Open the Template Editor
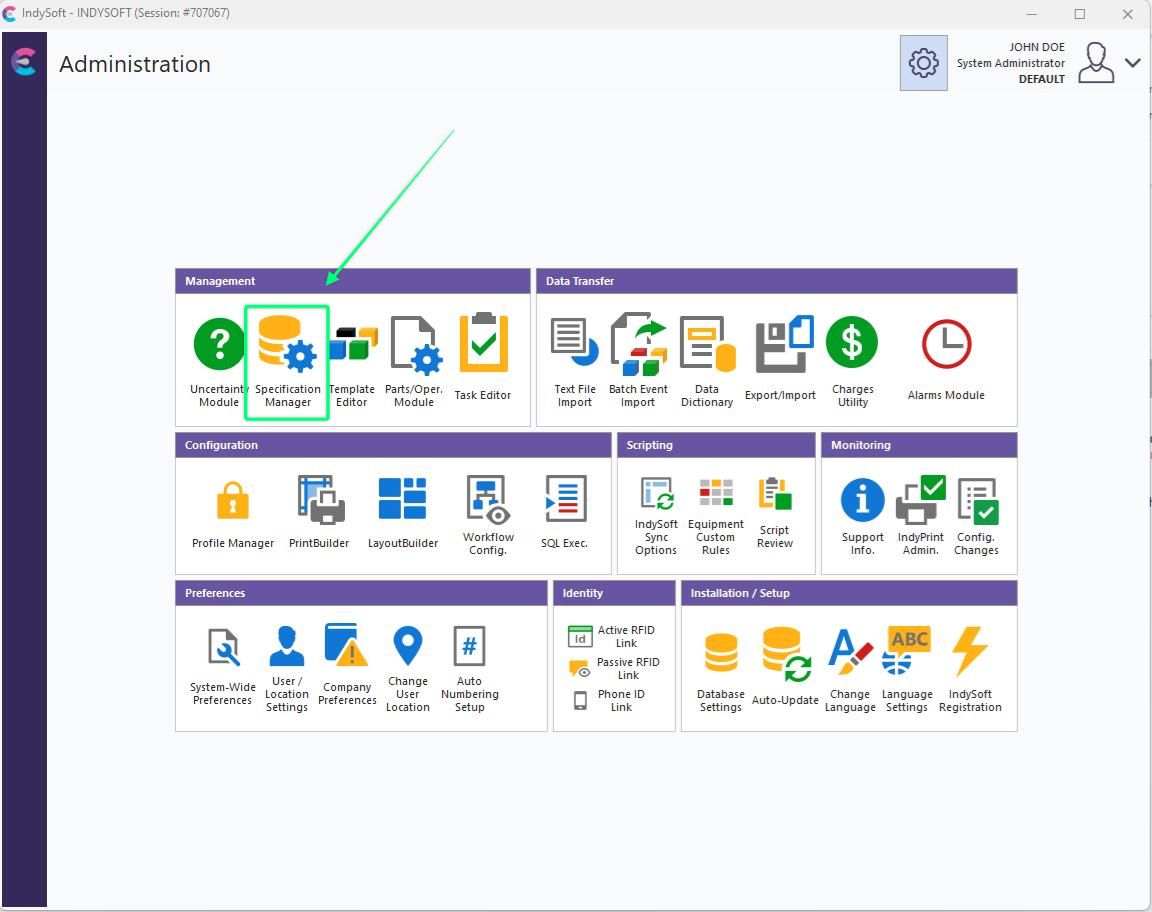 coord(352,362)
